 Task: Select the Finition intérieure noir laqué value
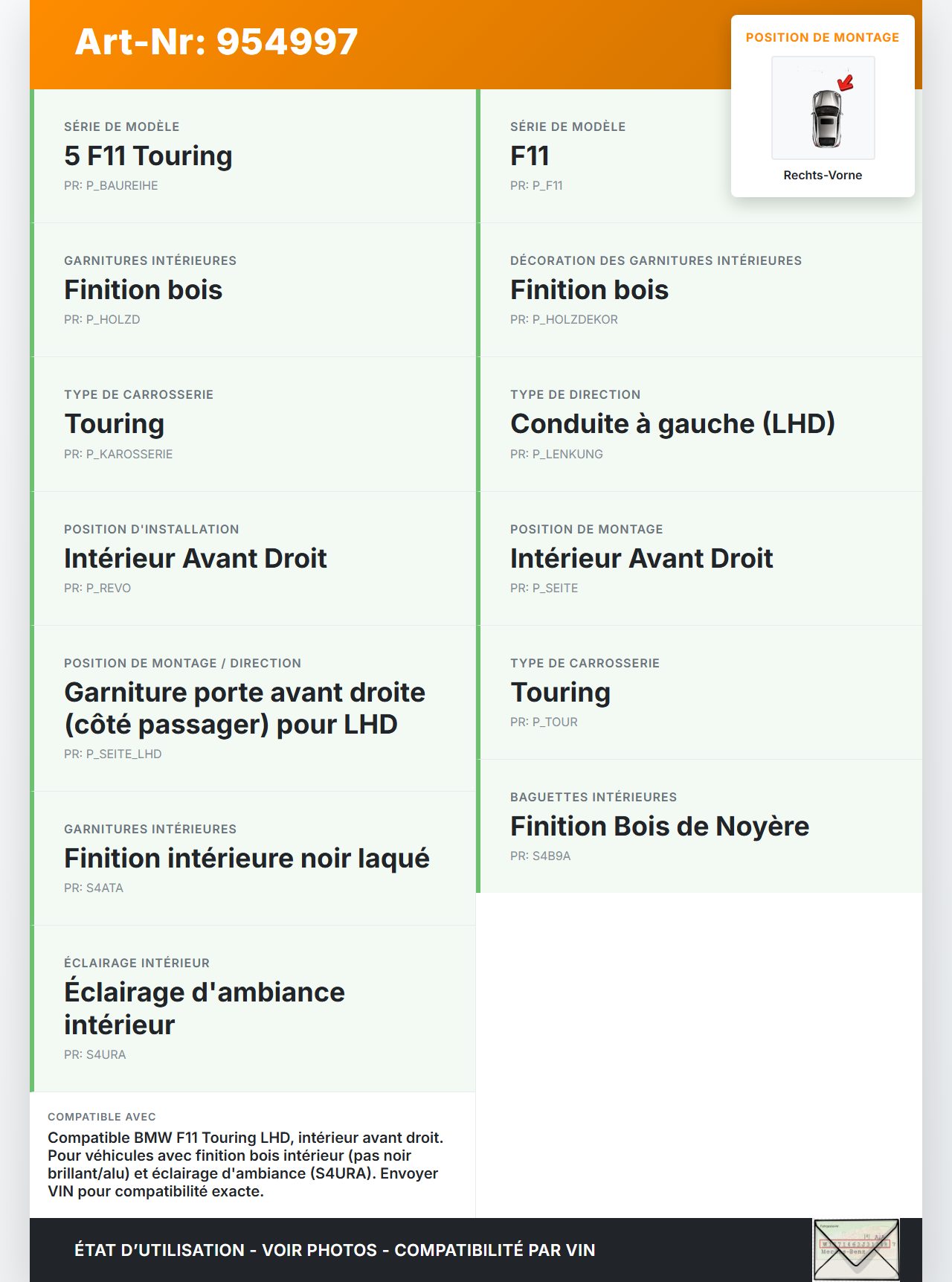pos(247,859)
